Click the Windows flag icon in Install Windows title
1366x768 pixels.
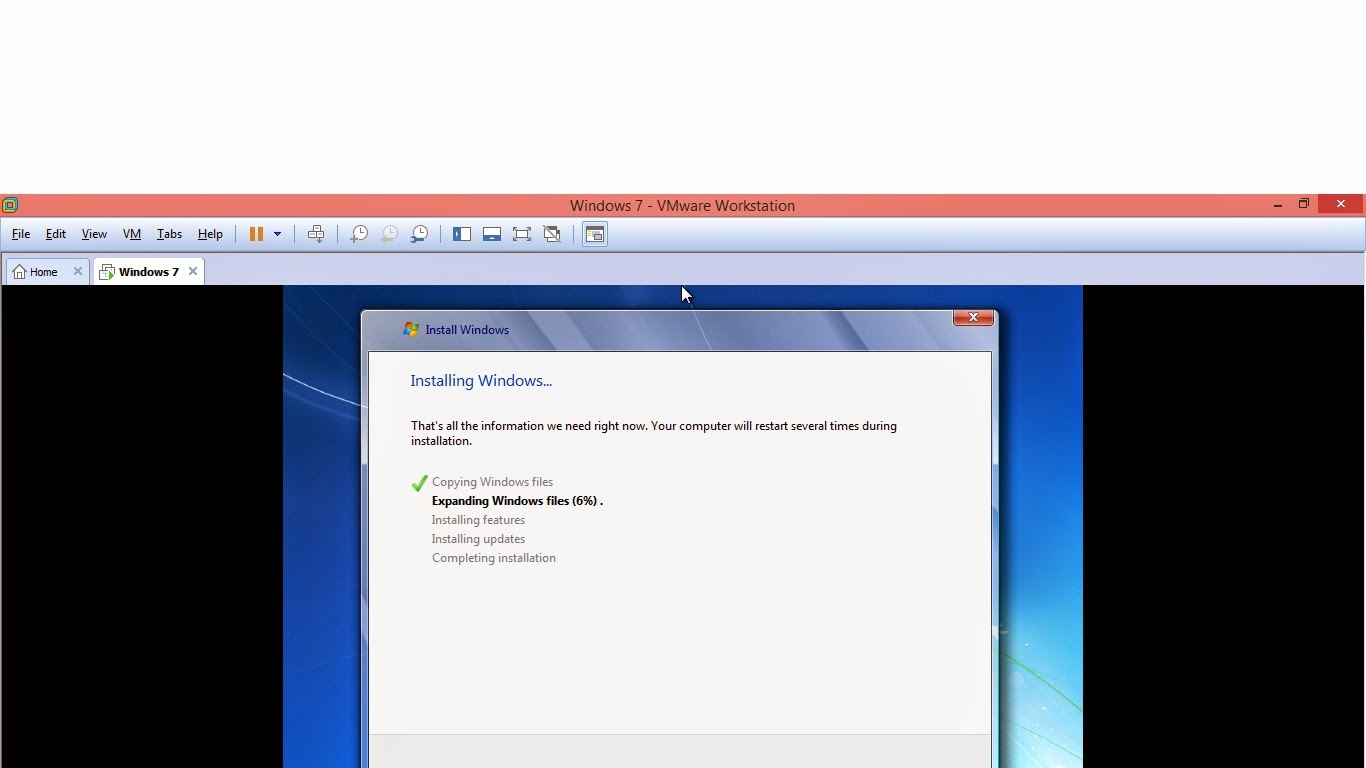coord(411,329)
